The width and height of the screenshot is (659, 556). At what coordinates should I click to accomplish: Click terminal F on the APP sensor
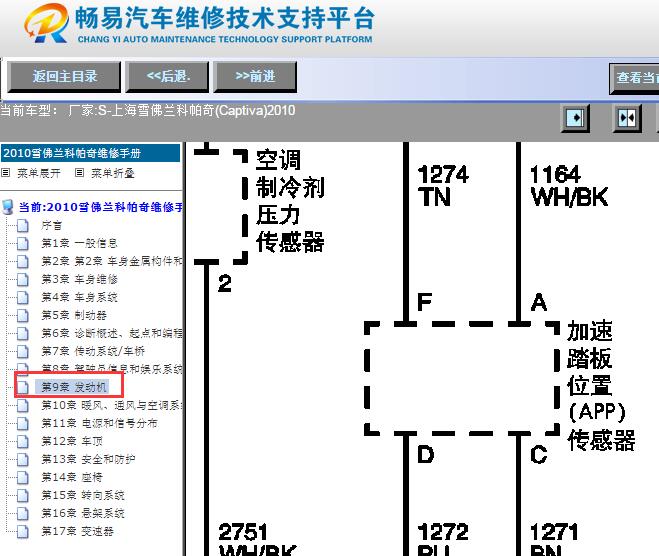point(424,302)
